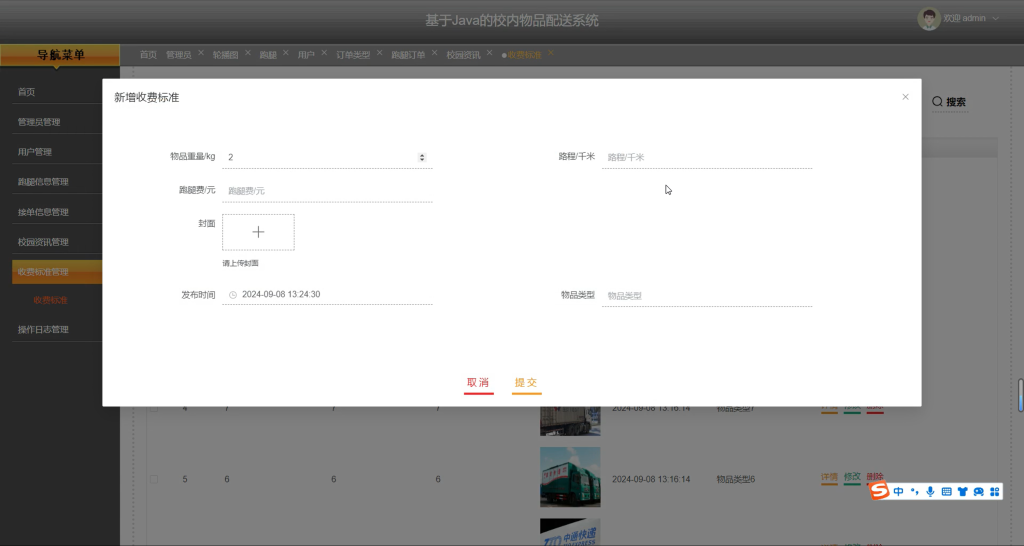This screenshot has width=1024, height=546.
Task: Click the plus icon to upload cover
Action: (259, 232)
